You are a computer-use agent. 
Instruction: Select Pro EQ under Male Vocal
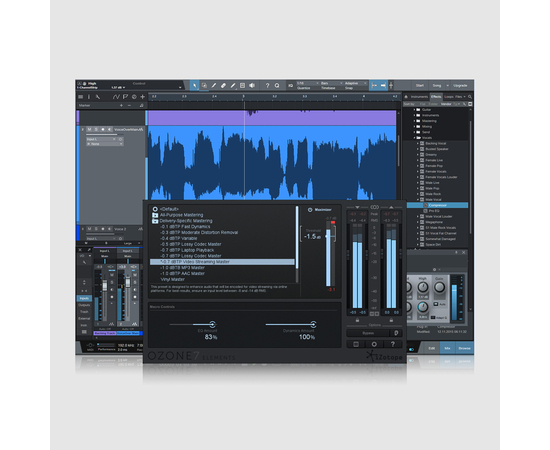coord(434,211)
